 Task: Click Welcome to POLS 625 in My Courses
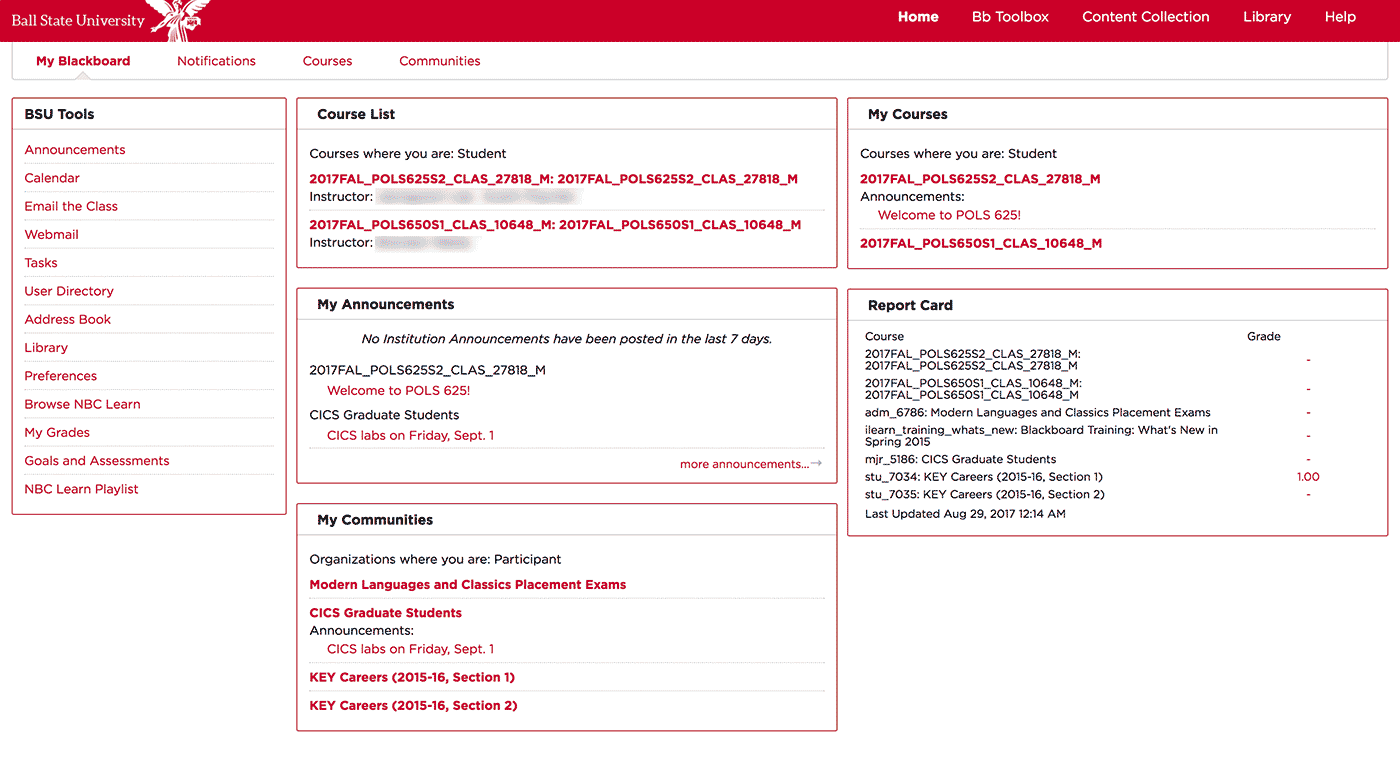(x=949, y=215)
